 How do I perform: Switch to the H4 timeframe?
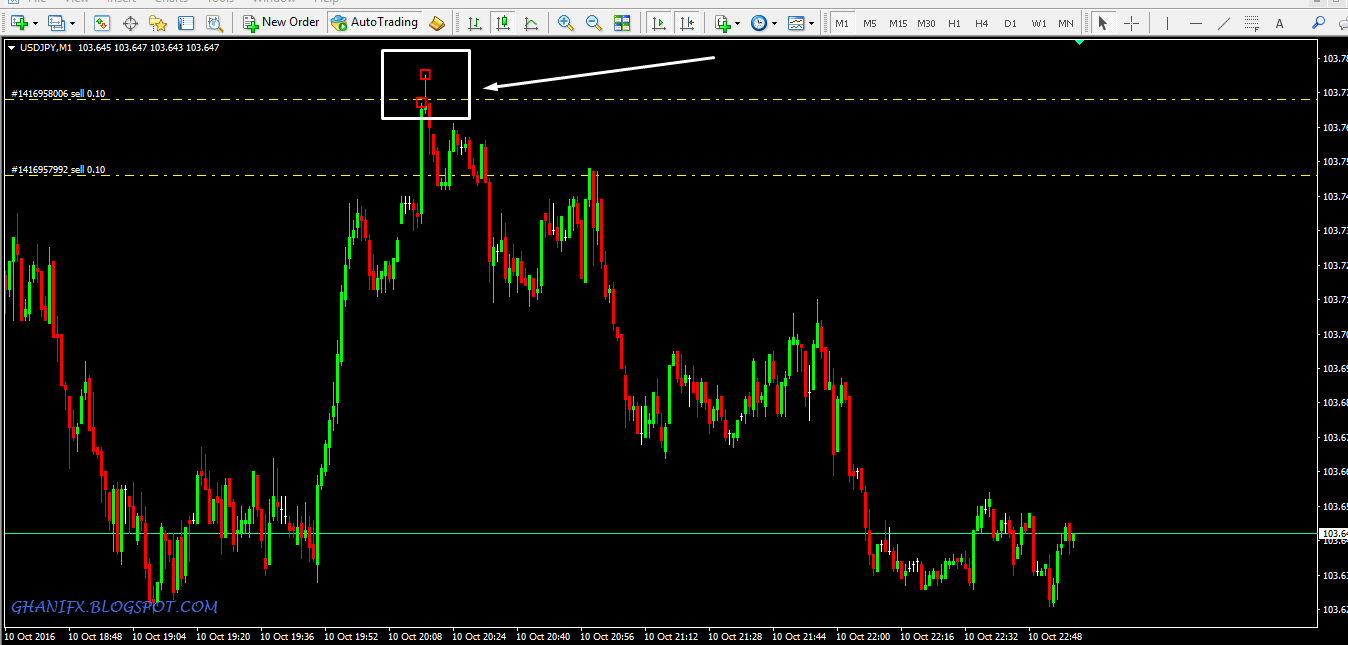(982, 22)
